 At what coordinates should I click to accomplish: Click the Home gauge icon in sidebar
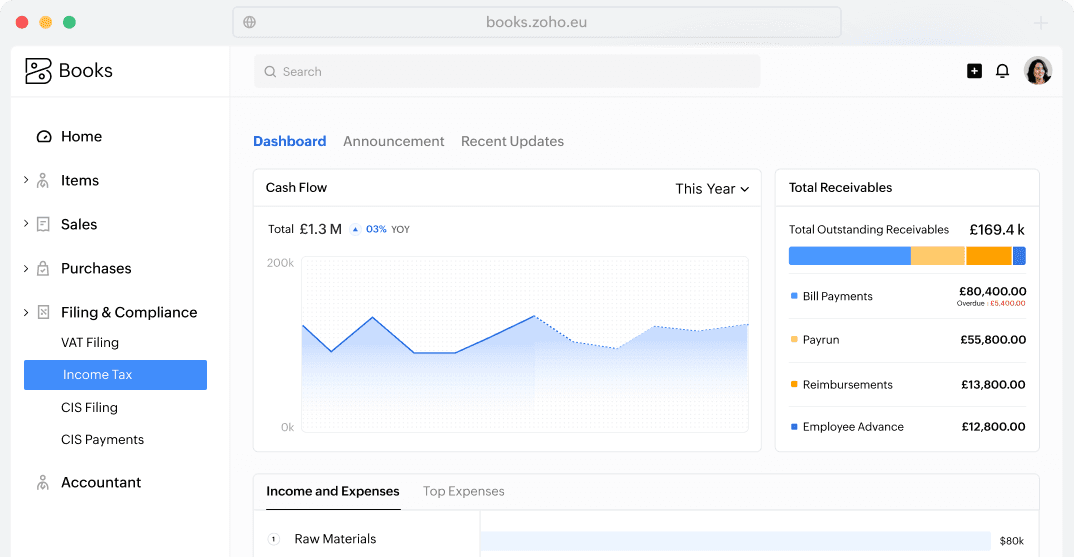[x=44, y=136]
